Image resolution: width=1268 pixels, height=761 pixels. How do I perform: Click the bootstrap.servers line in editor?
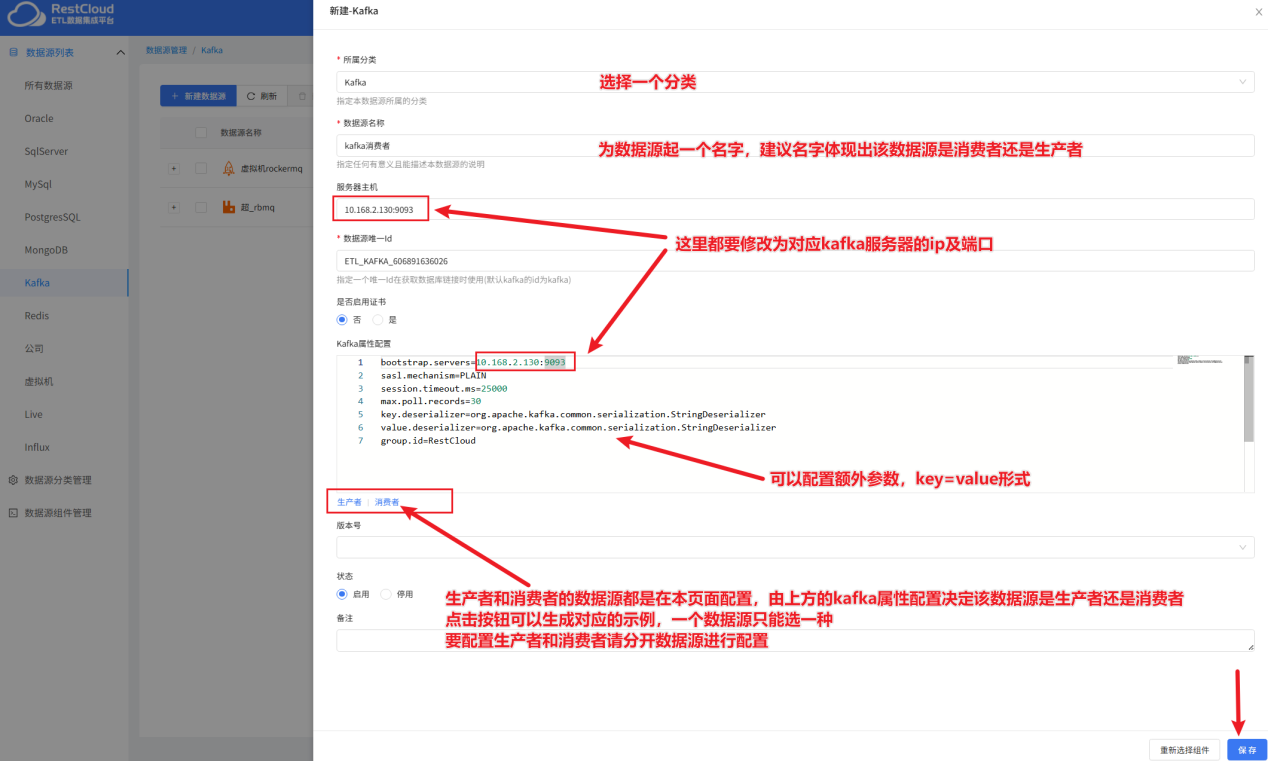473,362
